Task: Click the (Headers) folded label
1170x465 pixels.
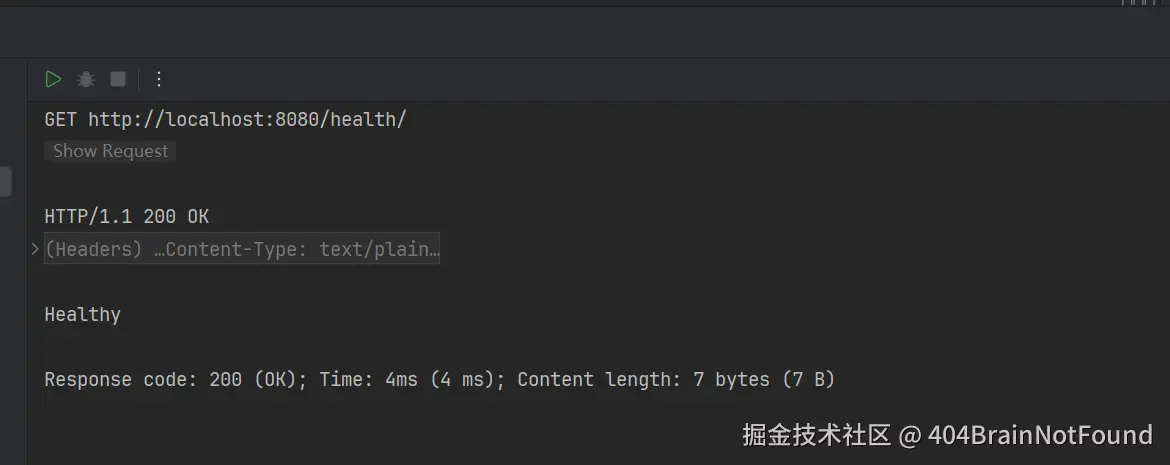Action: pyautogui.click(x=94, y=249)
